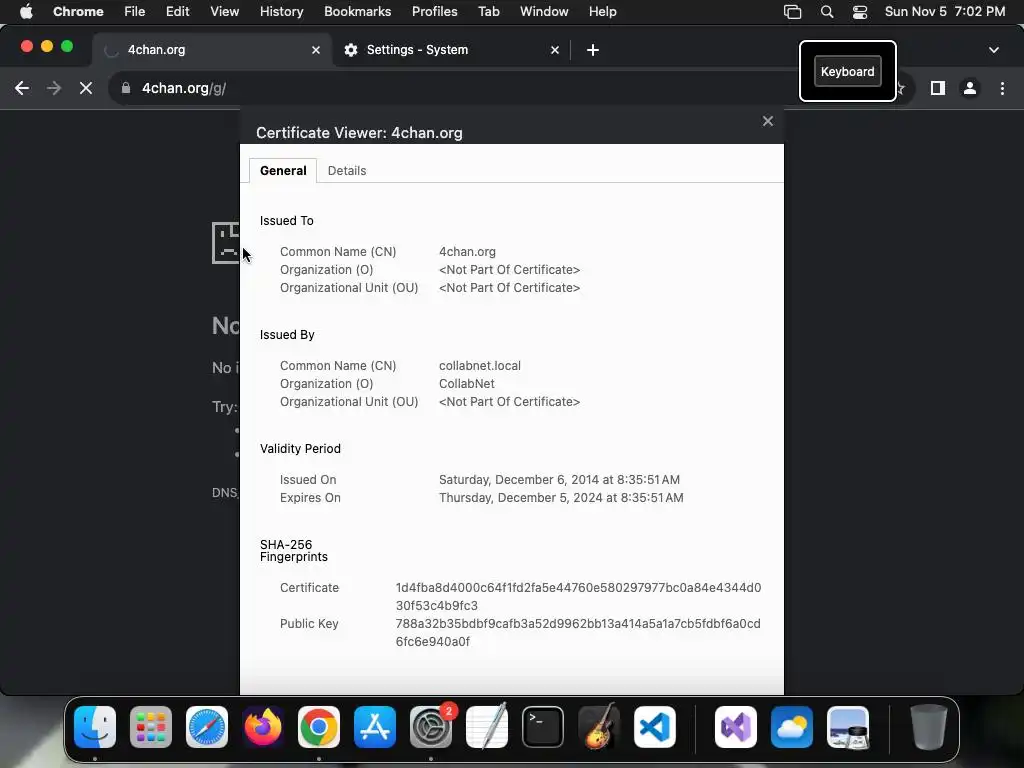Screen dimensions: 1024x768
Task: Expand the tab search dropdown
Action: [993, 50]
